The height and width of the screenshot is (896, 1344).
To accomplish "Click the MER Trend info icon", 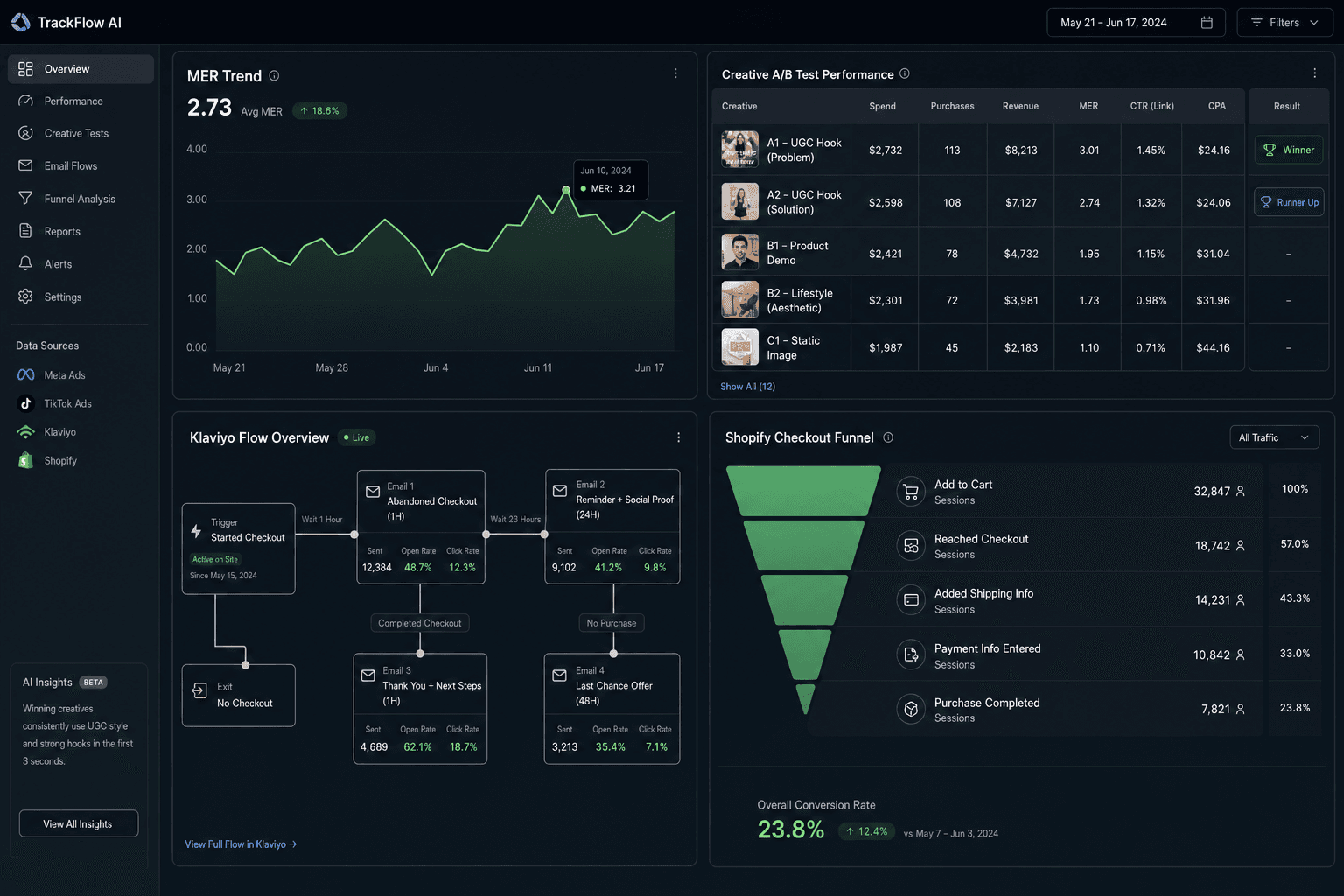I will (274, 76).
